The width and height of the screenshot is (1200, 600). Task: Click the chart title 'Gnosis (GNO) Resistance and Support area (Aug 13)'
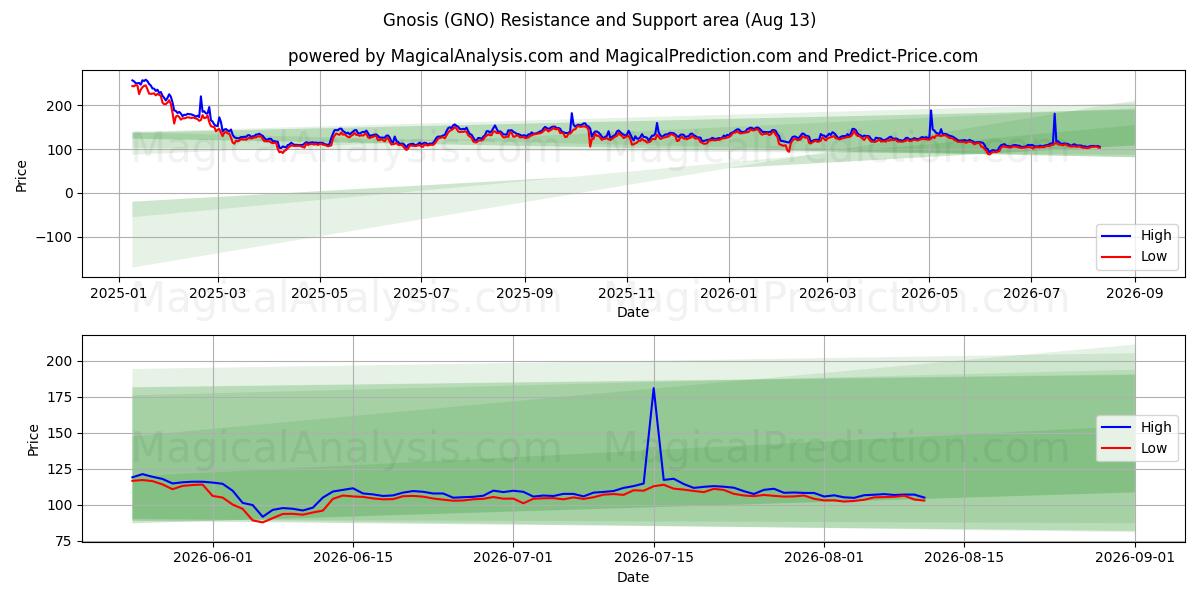599,20
